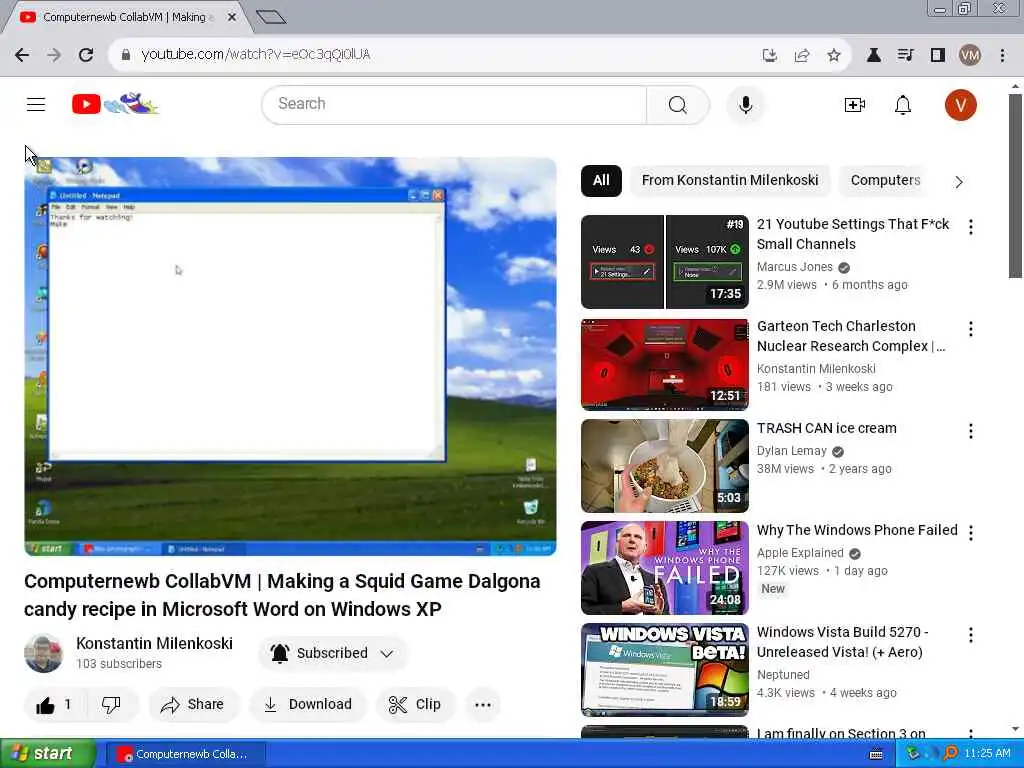
Task: Show more filter chips with right chevron
Action: click(958, 182)
